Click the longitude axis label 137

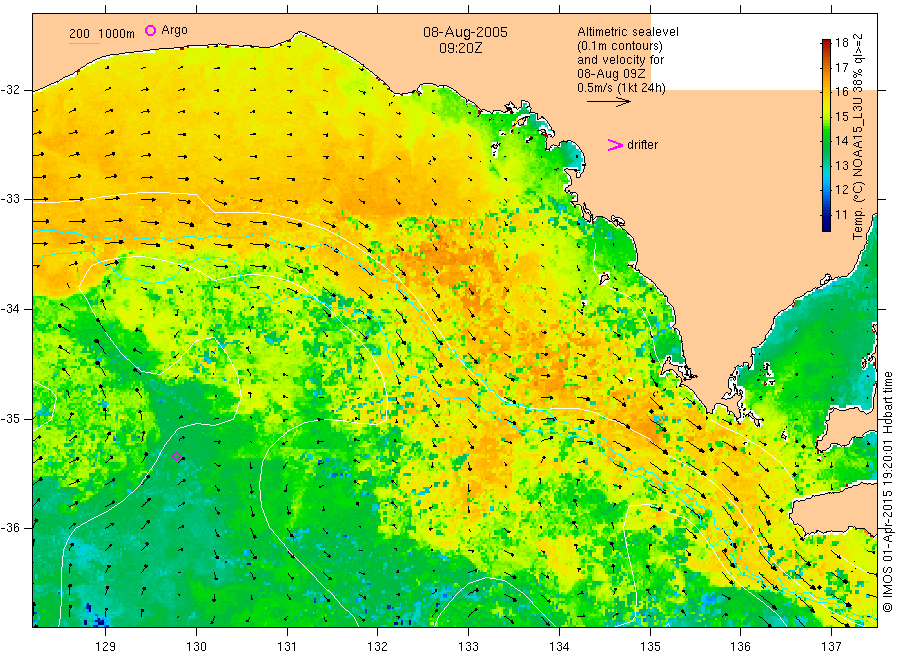click(831, 647)
